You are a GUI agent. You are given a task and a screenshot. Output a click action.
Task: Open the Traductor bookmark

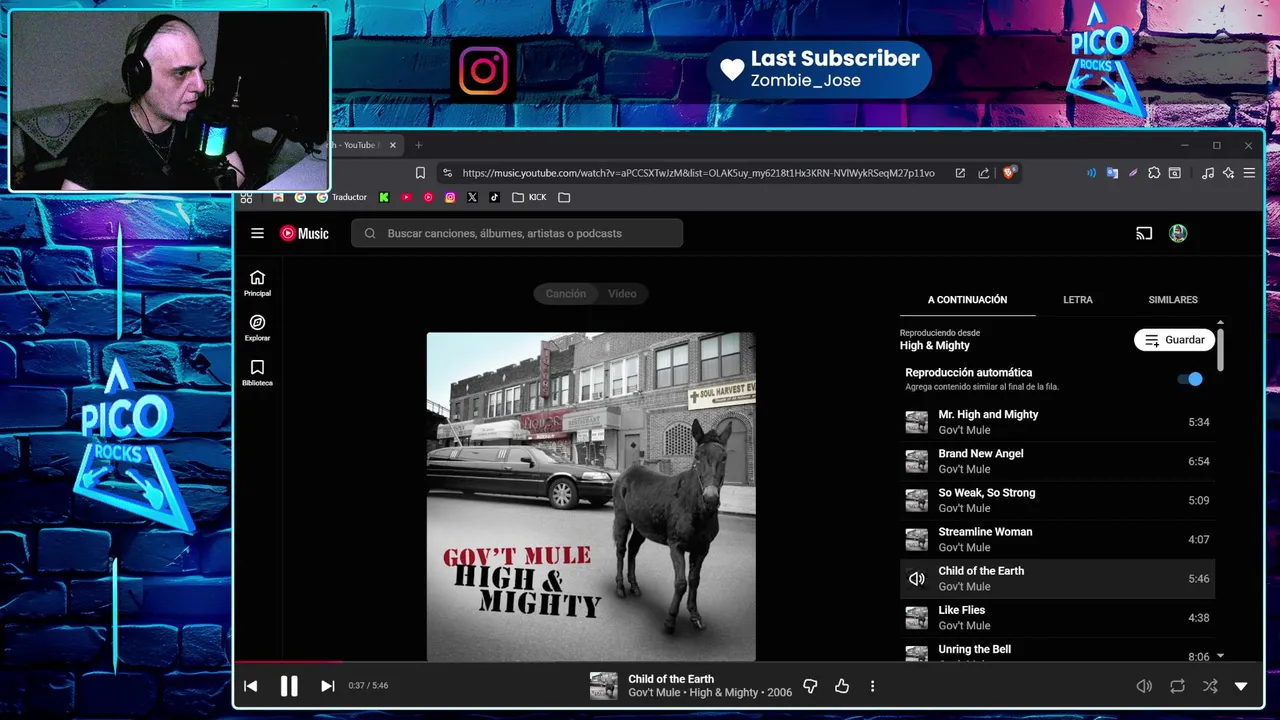[x=342, y=197]
